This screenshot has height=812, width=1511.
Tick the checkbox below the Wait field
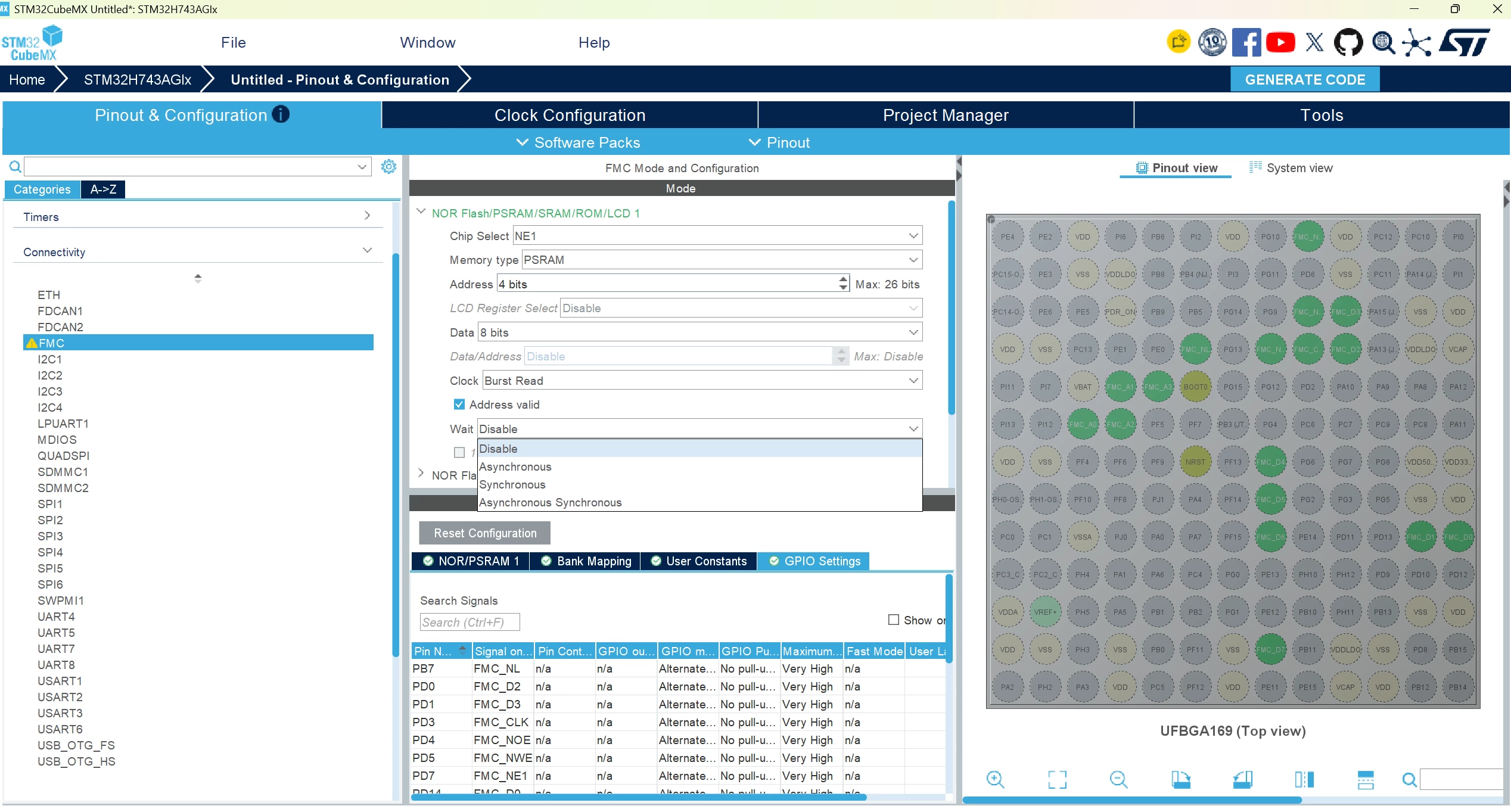[459, 452]
